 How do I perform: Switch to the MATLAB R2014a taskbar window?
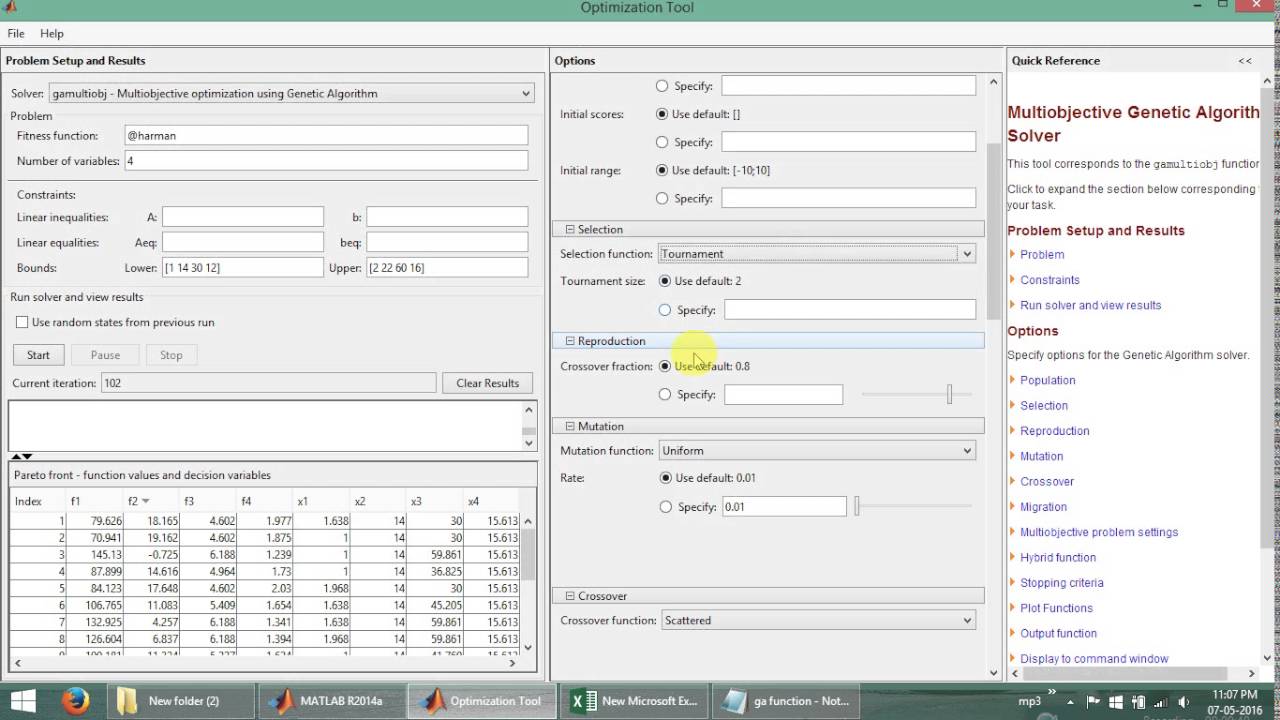coord(331,700)
